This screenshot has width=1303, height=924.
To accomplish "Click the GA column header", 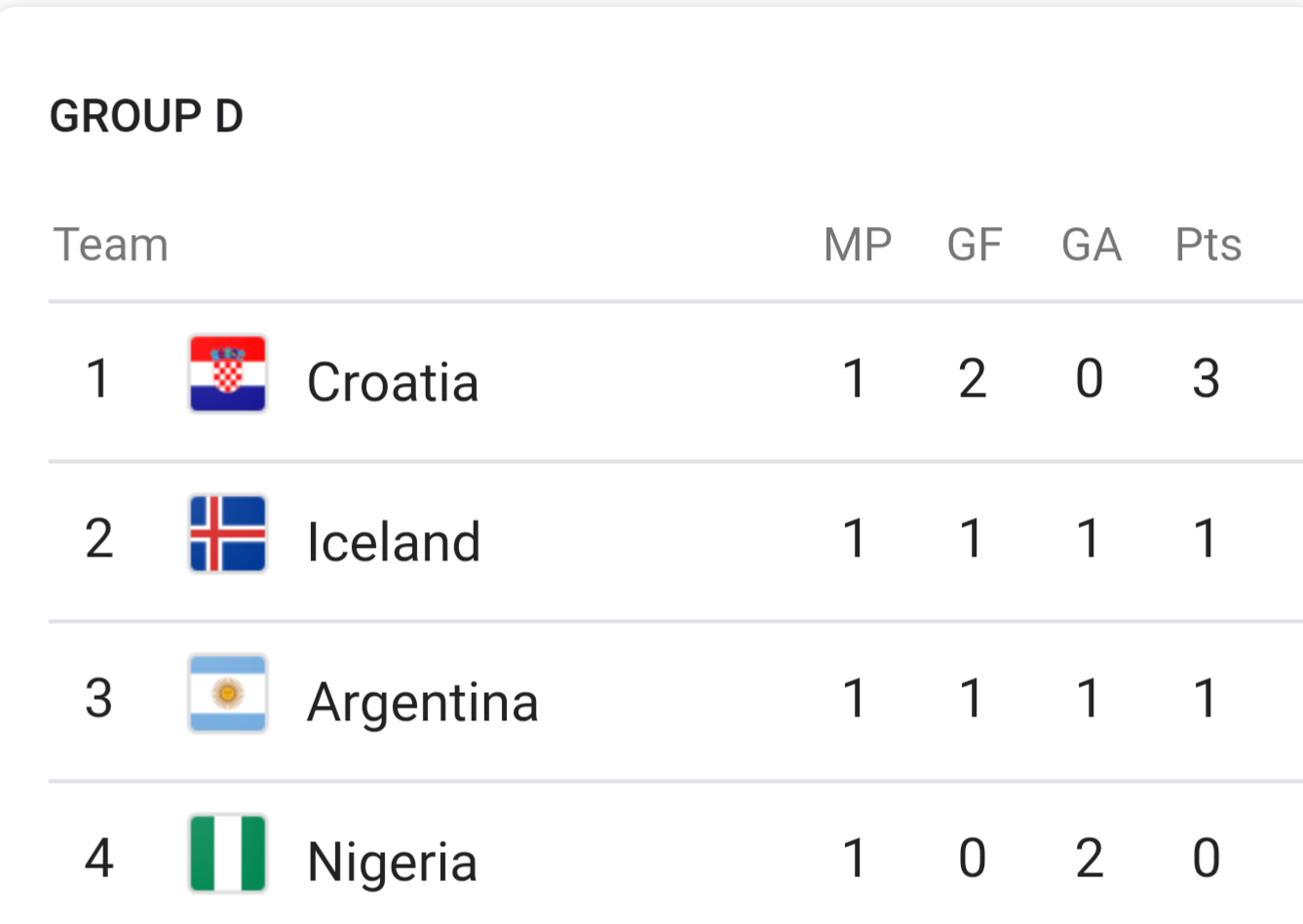I will (1092, 244).
